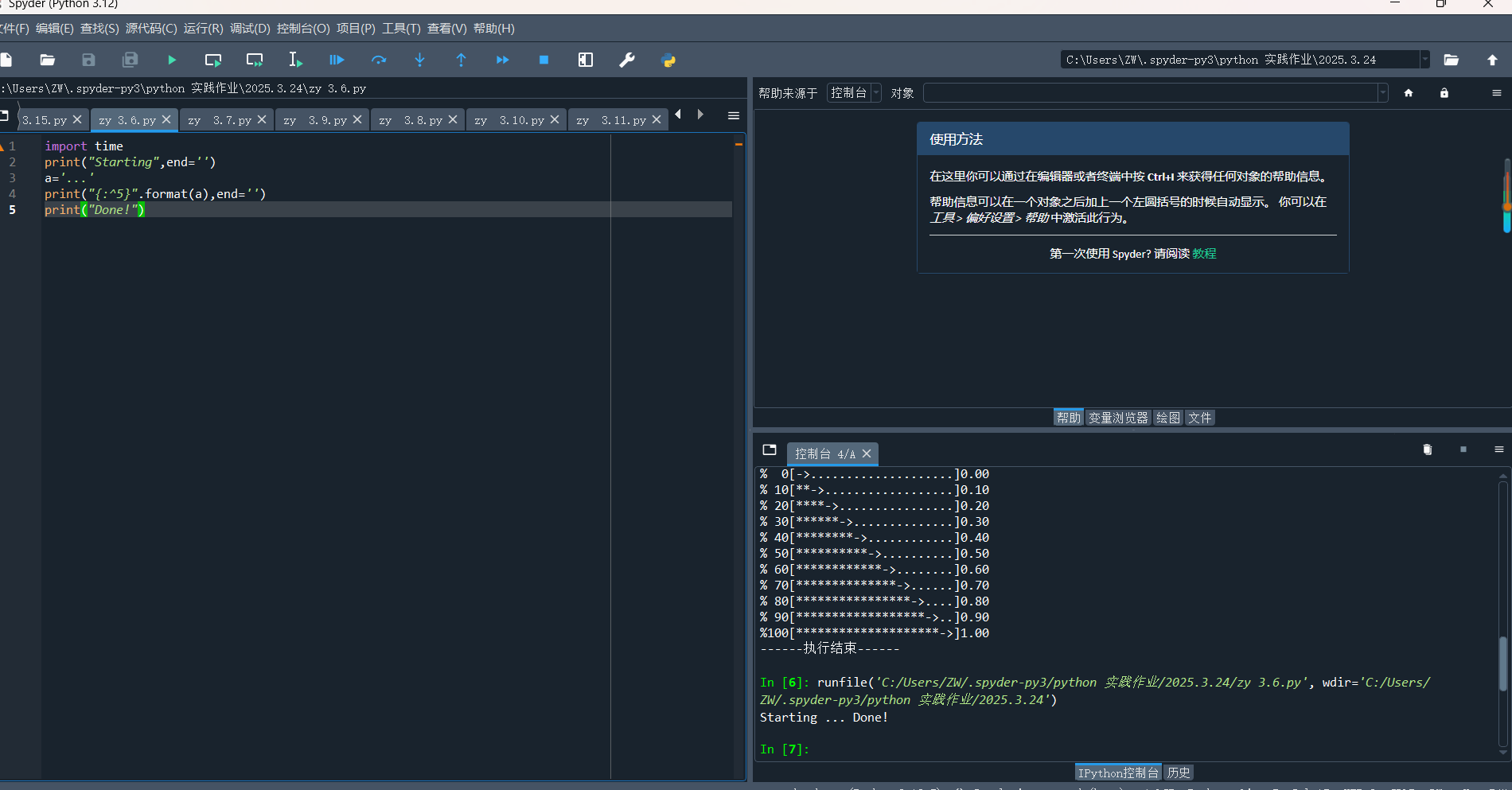The height and width of the screenshot is (790, 1512).
Task: Save all files toolbar icon
Action: 130,60
